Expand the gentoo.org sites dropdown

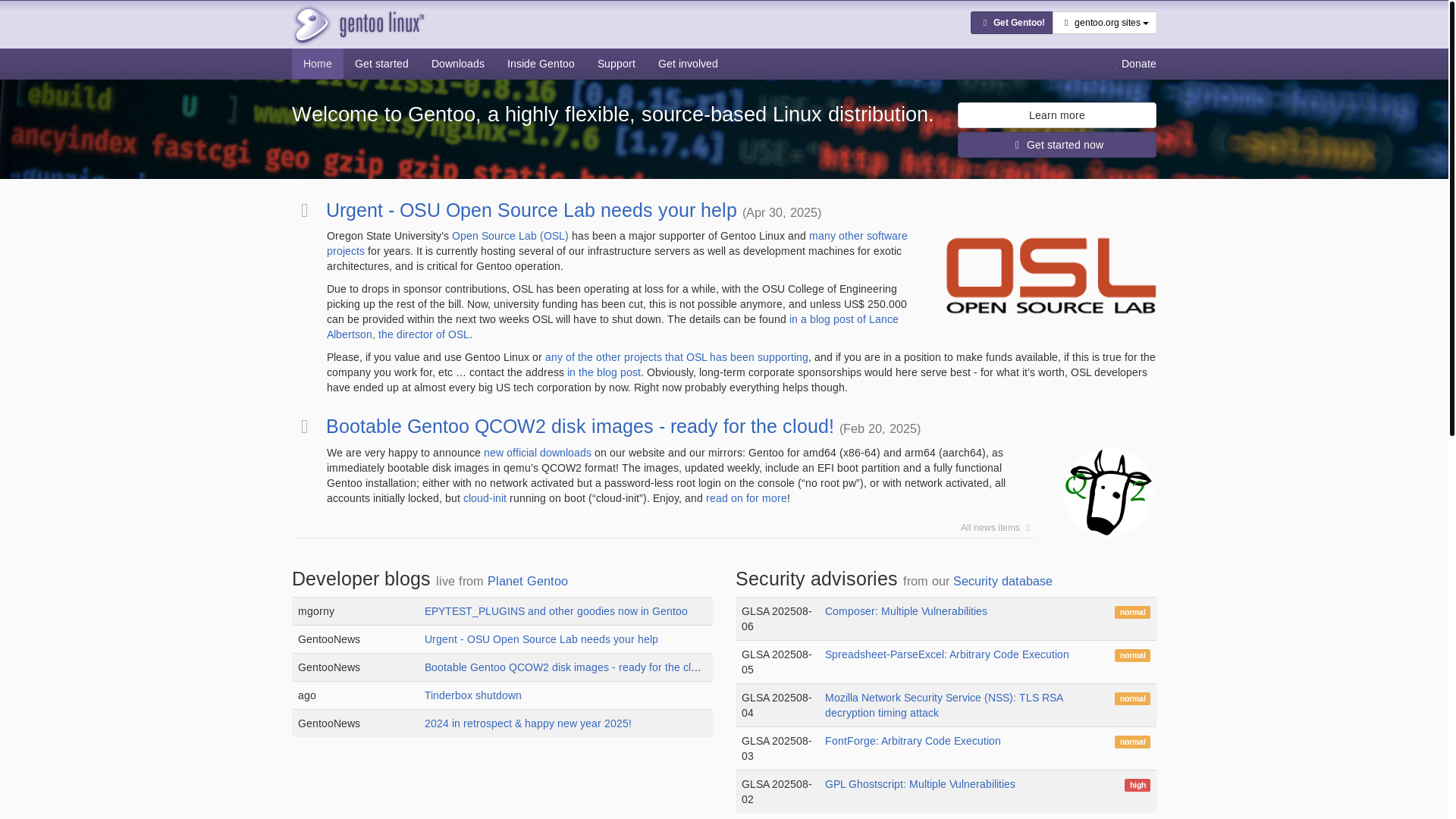pyautogui.click(x=1104, y=23)
